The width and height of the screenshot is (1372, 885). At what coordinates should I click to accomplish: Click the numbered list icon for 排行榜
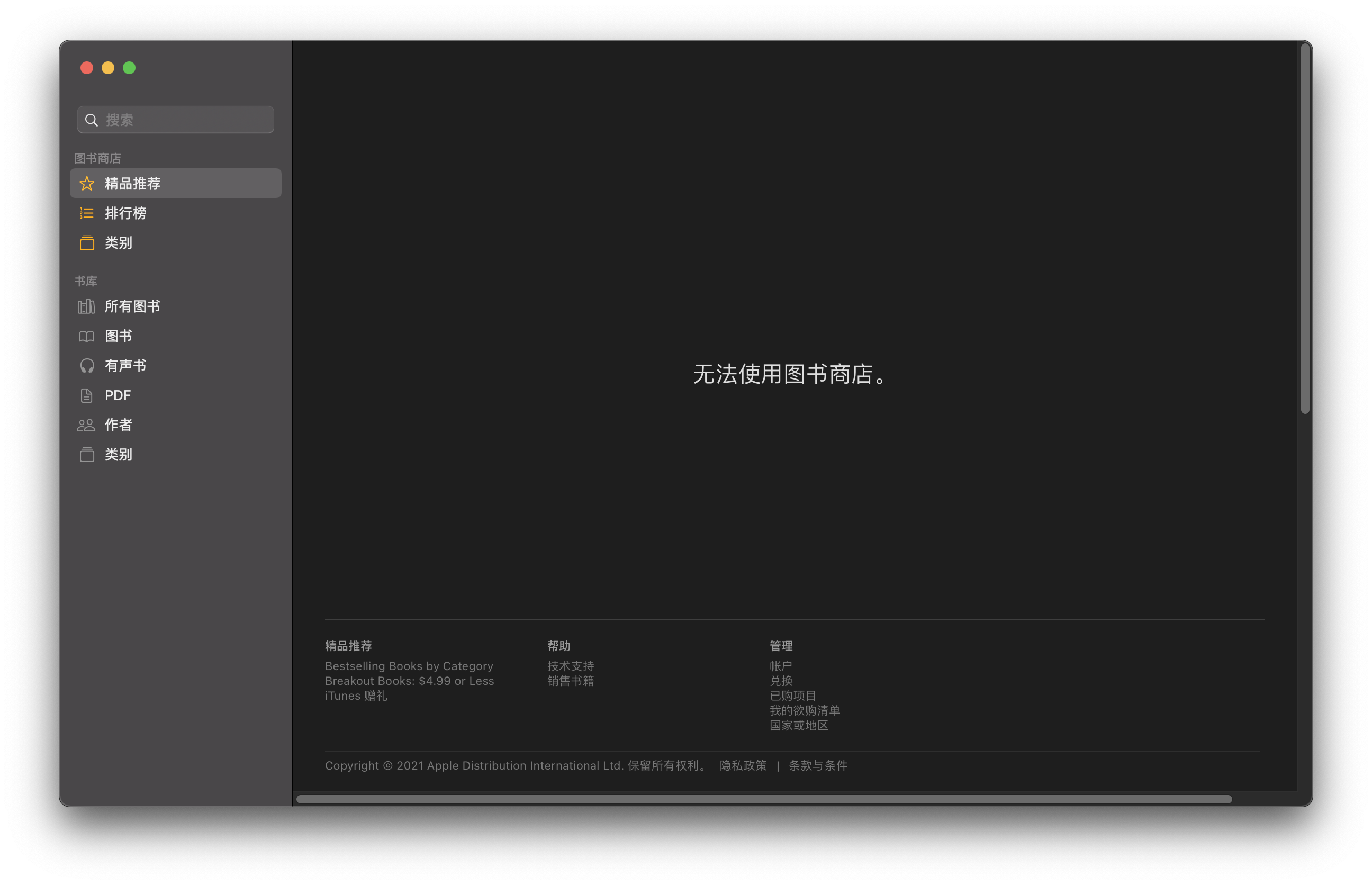(87, 213)
